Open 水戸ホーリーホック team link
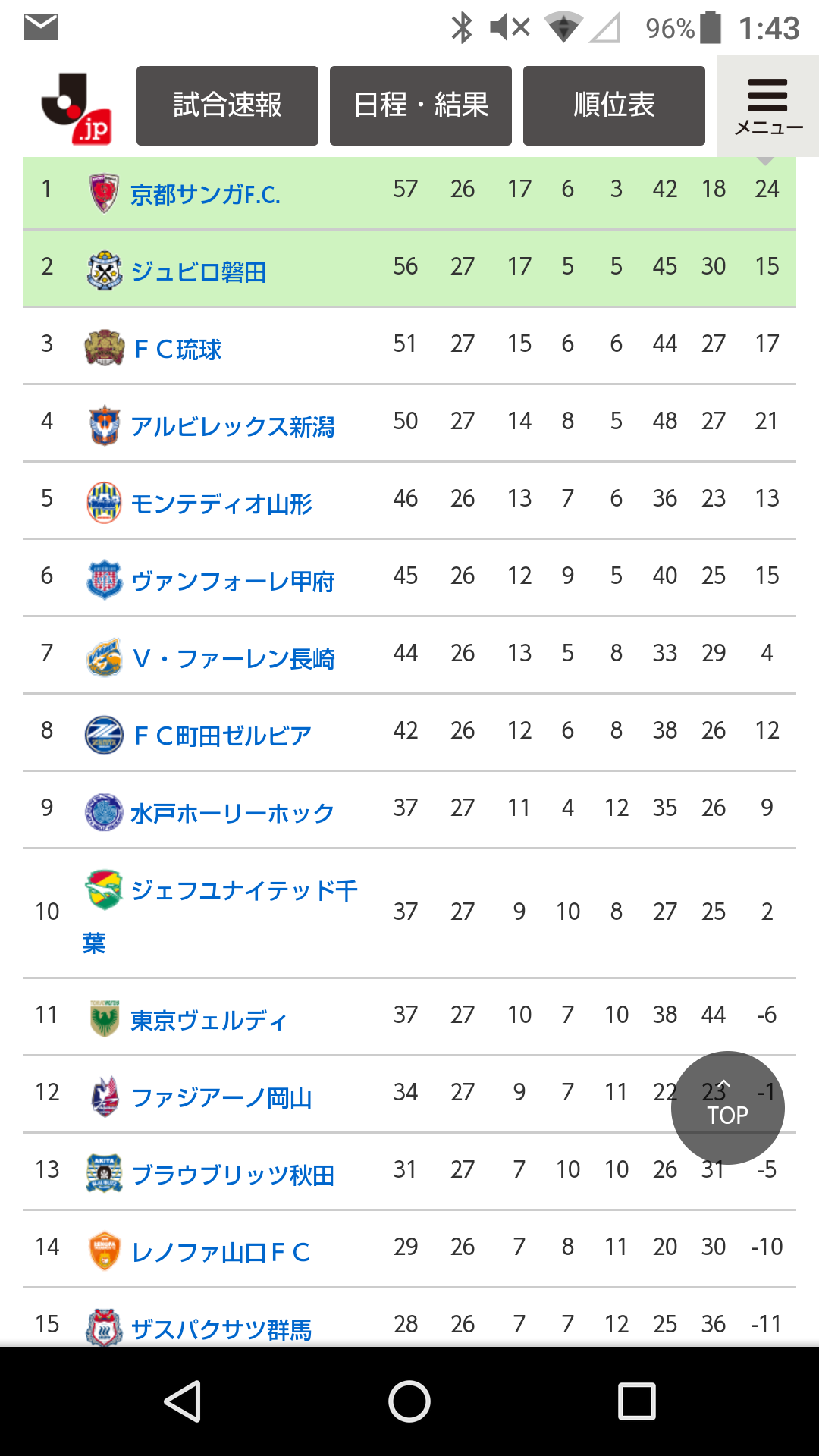The image size is (819, 1456). coord(232,813)
